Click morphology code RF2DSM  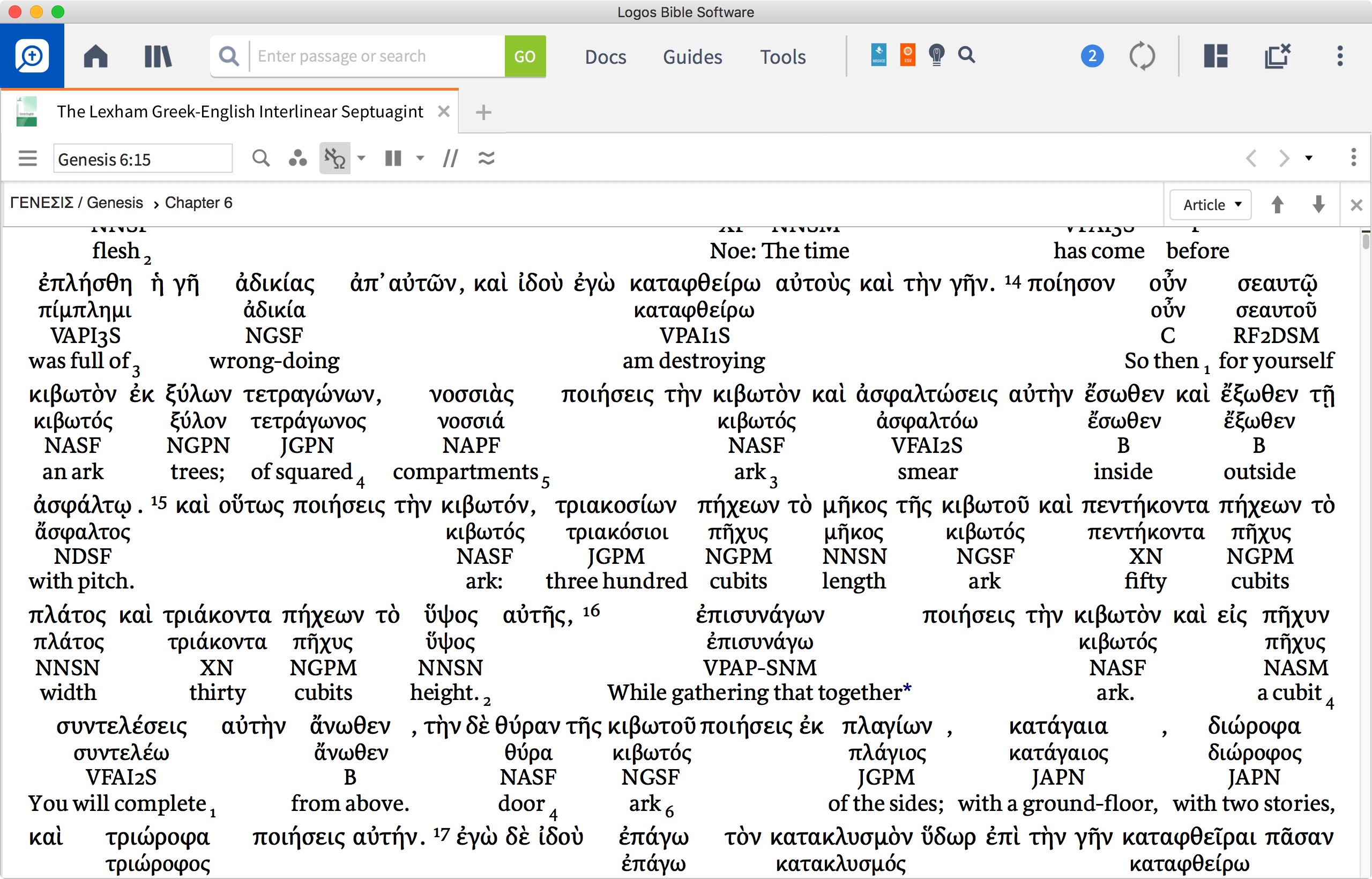click(x=1276, y=336)
